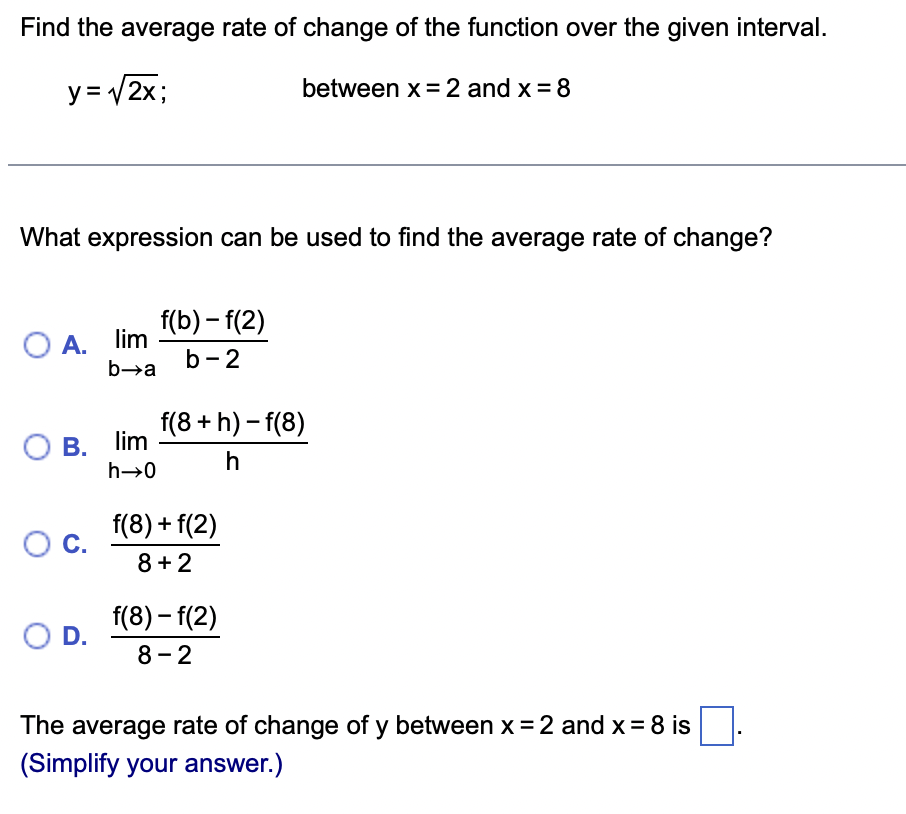The height and width of the screenshot is (814, 906).
Task: Select answer choice D radio button
Action: (x=37, y=633)
